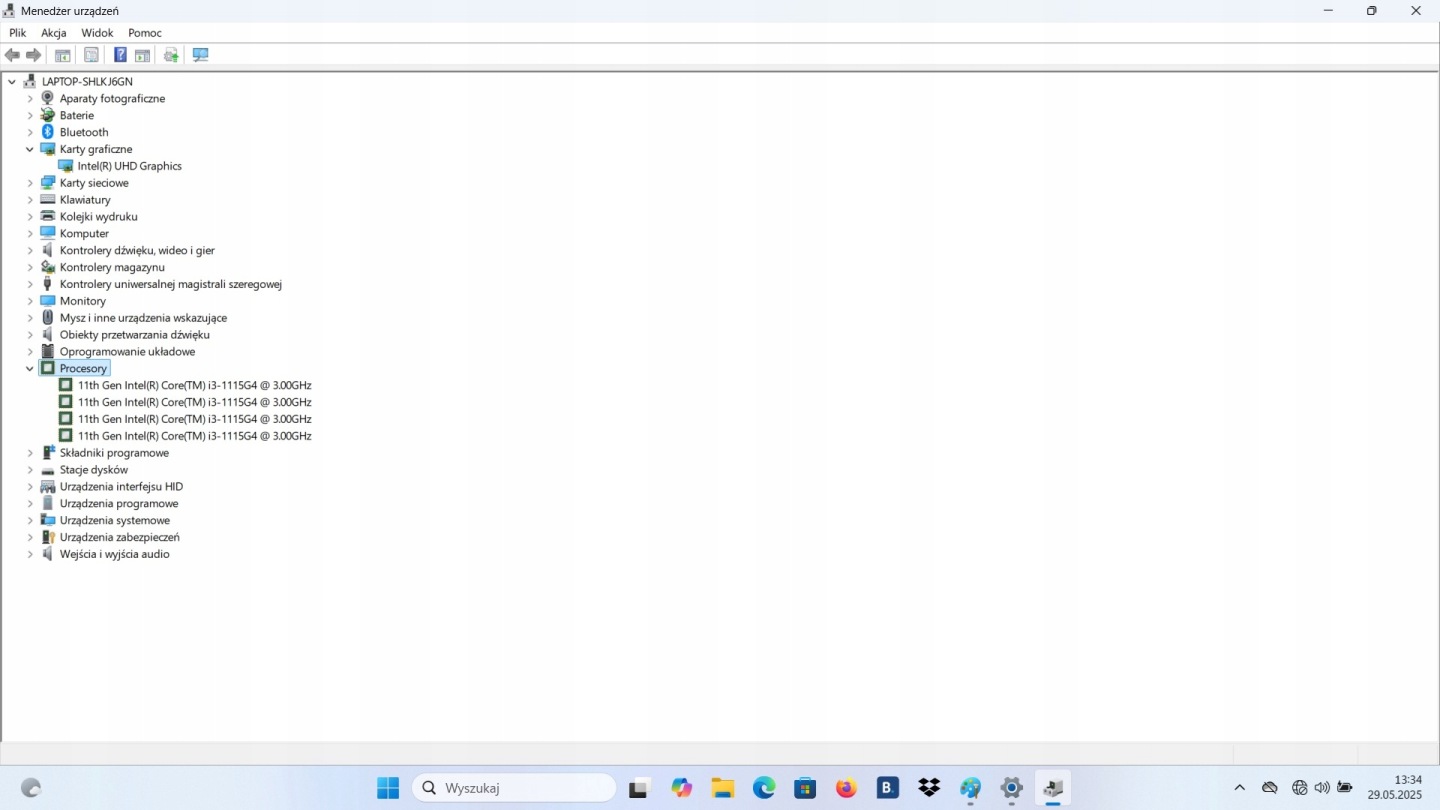1440x810 pixels.
Task: Open the Akcja menu
Action: pos(54,33)
